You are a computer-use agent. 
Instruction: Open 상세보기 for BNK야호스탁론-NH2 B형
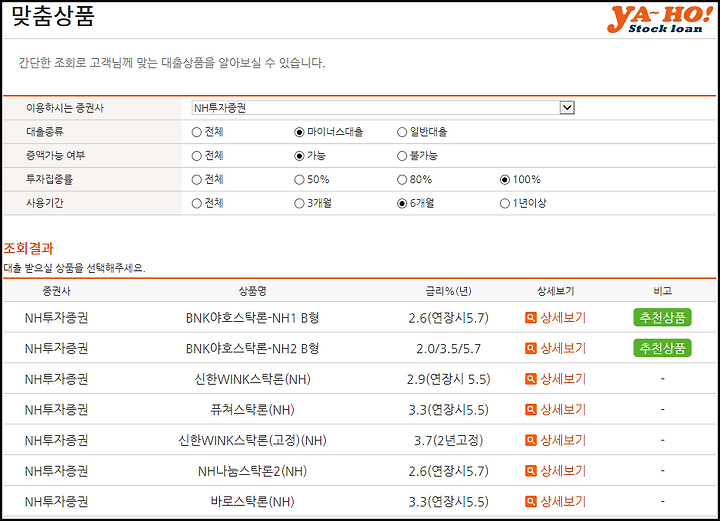(x=563, y=348)
